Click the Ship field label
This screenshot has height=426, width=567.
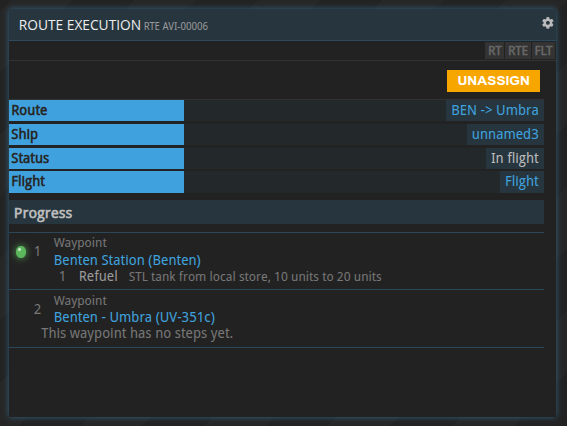click(x=96, y=134)
